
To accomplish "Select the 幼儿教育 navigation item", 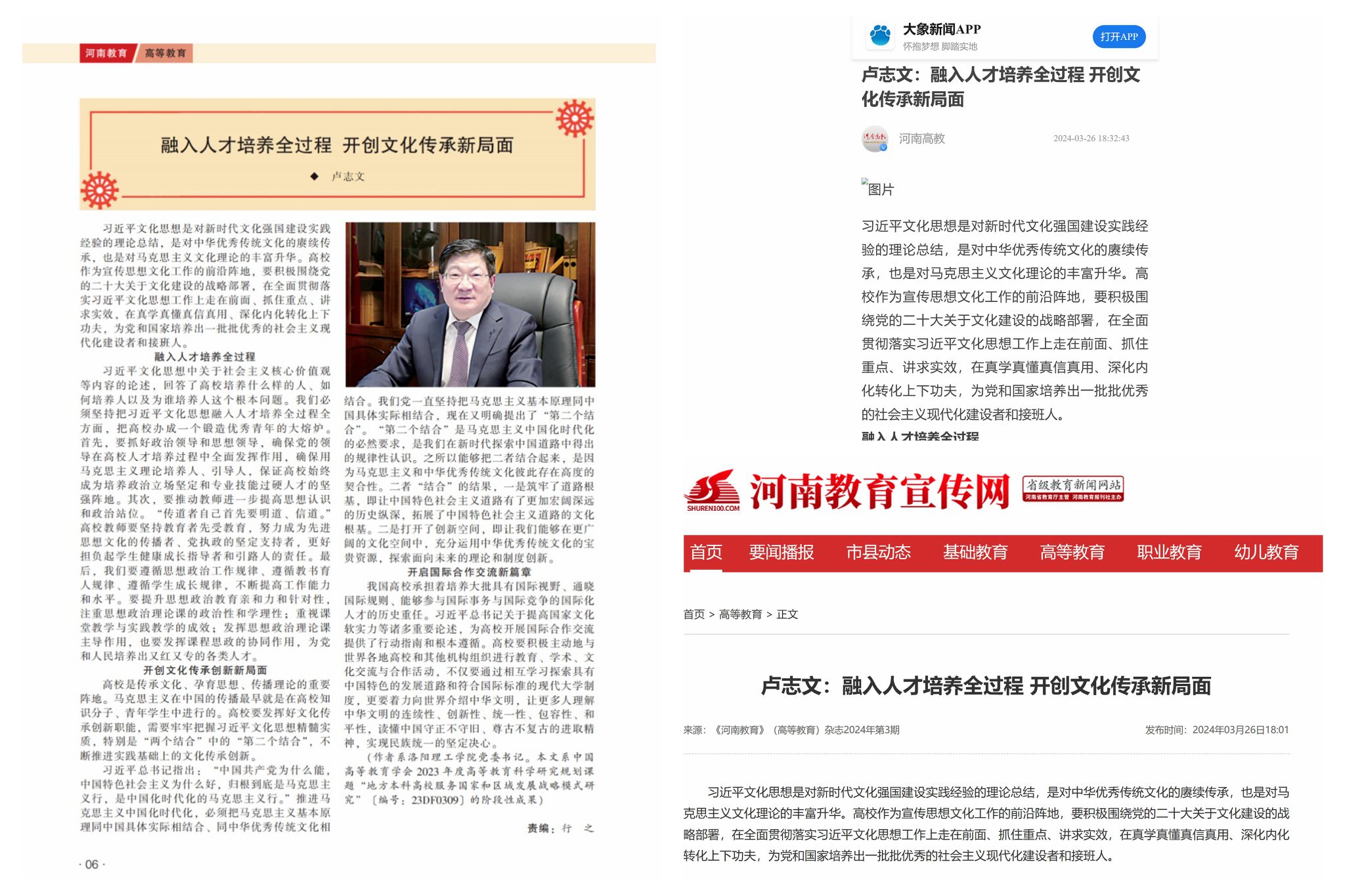I will [x=1266, y=552].
